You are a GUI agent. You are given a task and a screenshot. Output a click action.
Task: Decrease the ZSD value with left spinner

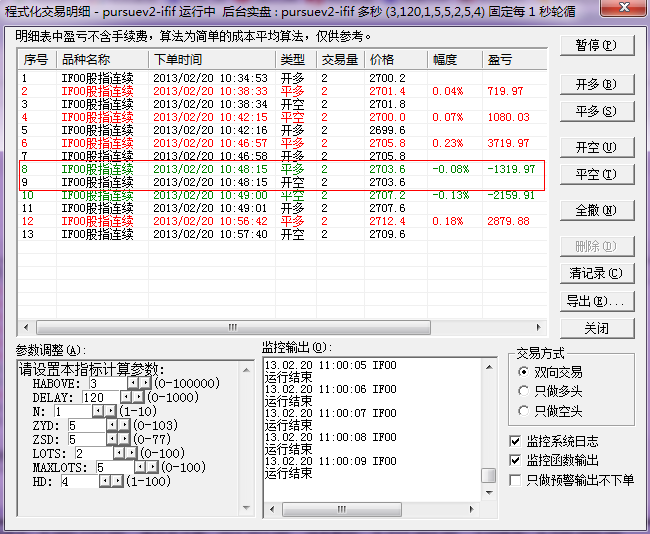[112, 439]
